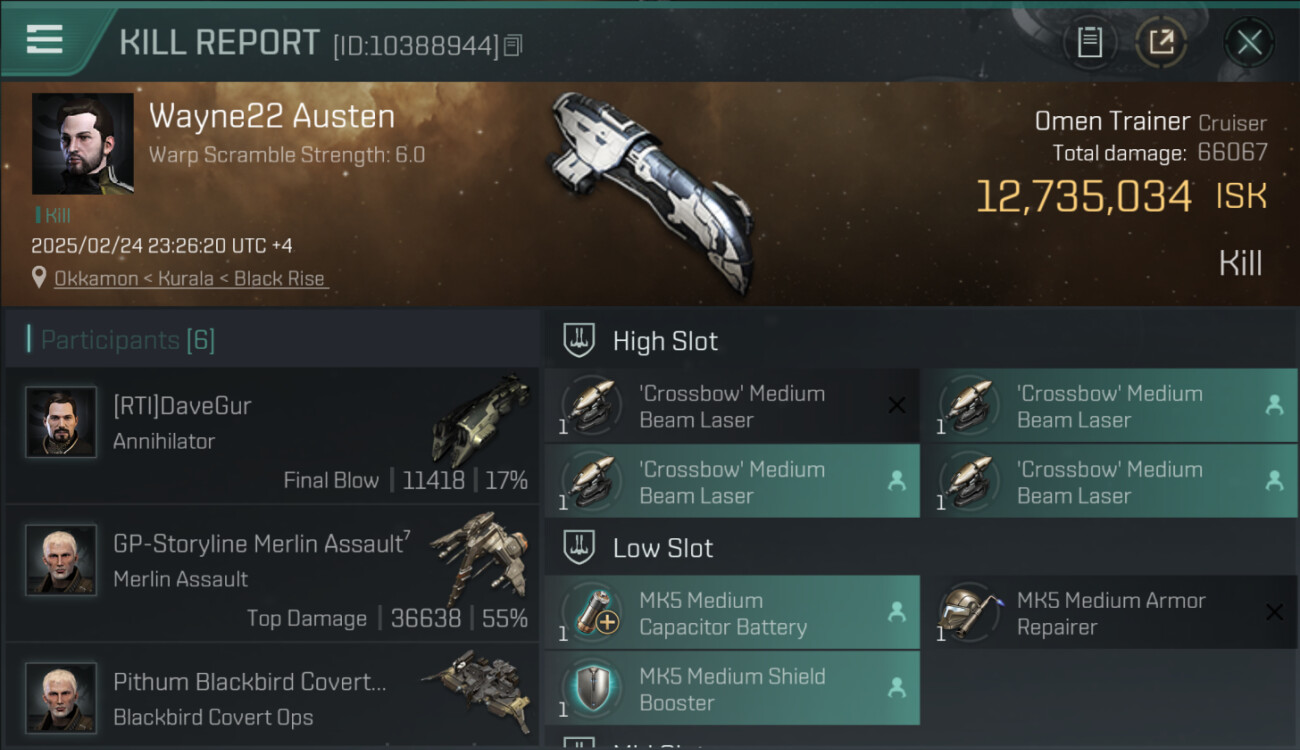The width and height of the screenshot is (1300, 750).
Task: Click the Low Slot section icon
Action: (x=579, y=547)
